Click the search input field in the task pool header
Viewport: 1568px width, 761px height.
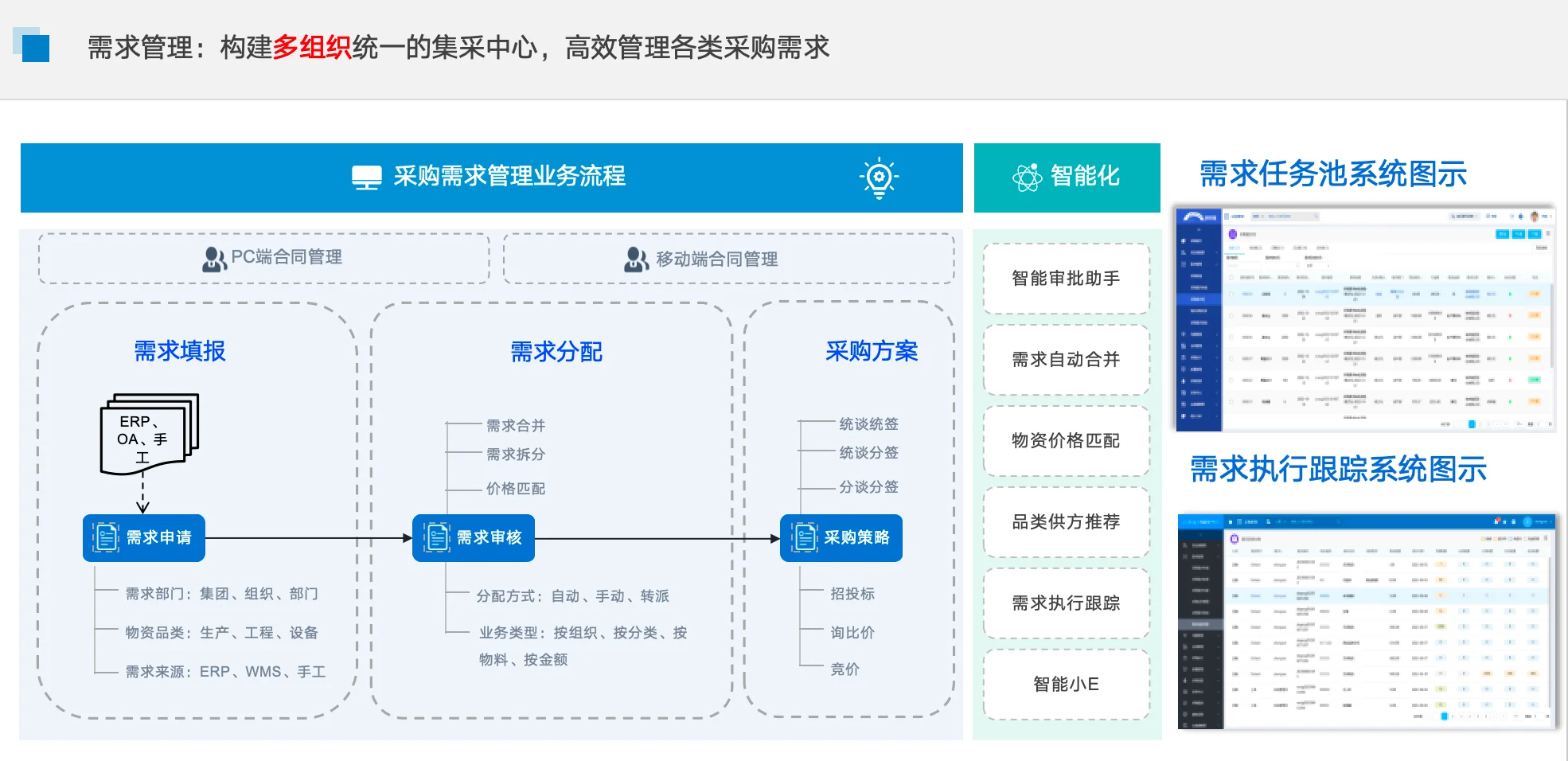pyautogui.click(x=1285, y=217)
